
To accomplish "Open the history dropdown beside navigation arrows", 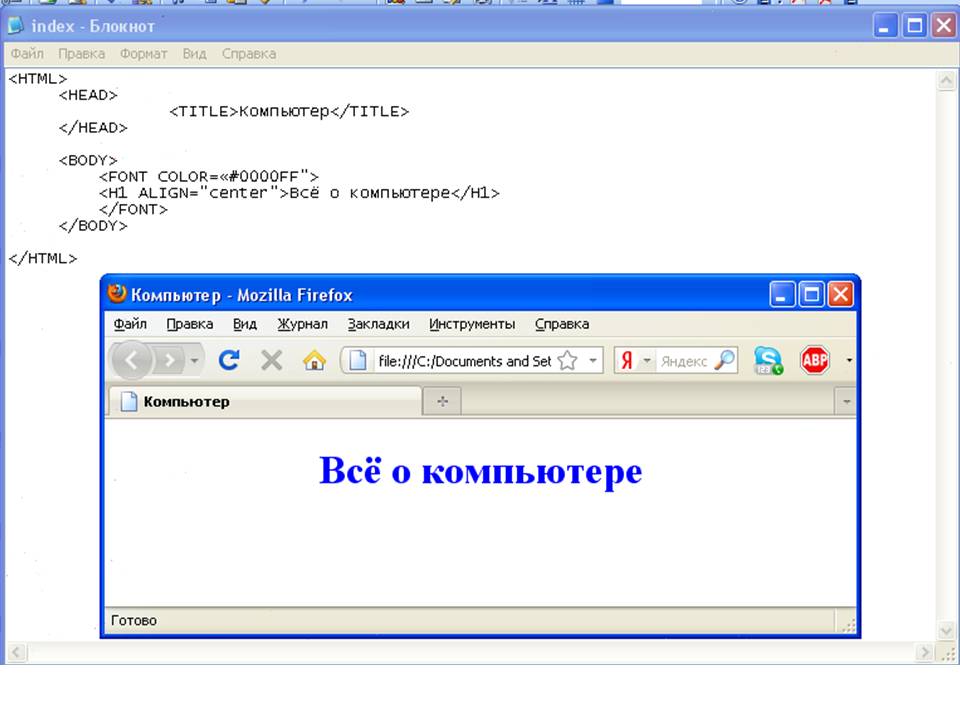I will pos(194,360).
